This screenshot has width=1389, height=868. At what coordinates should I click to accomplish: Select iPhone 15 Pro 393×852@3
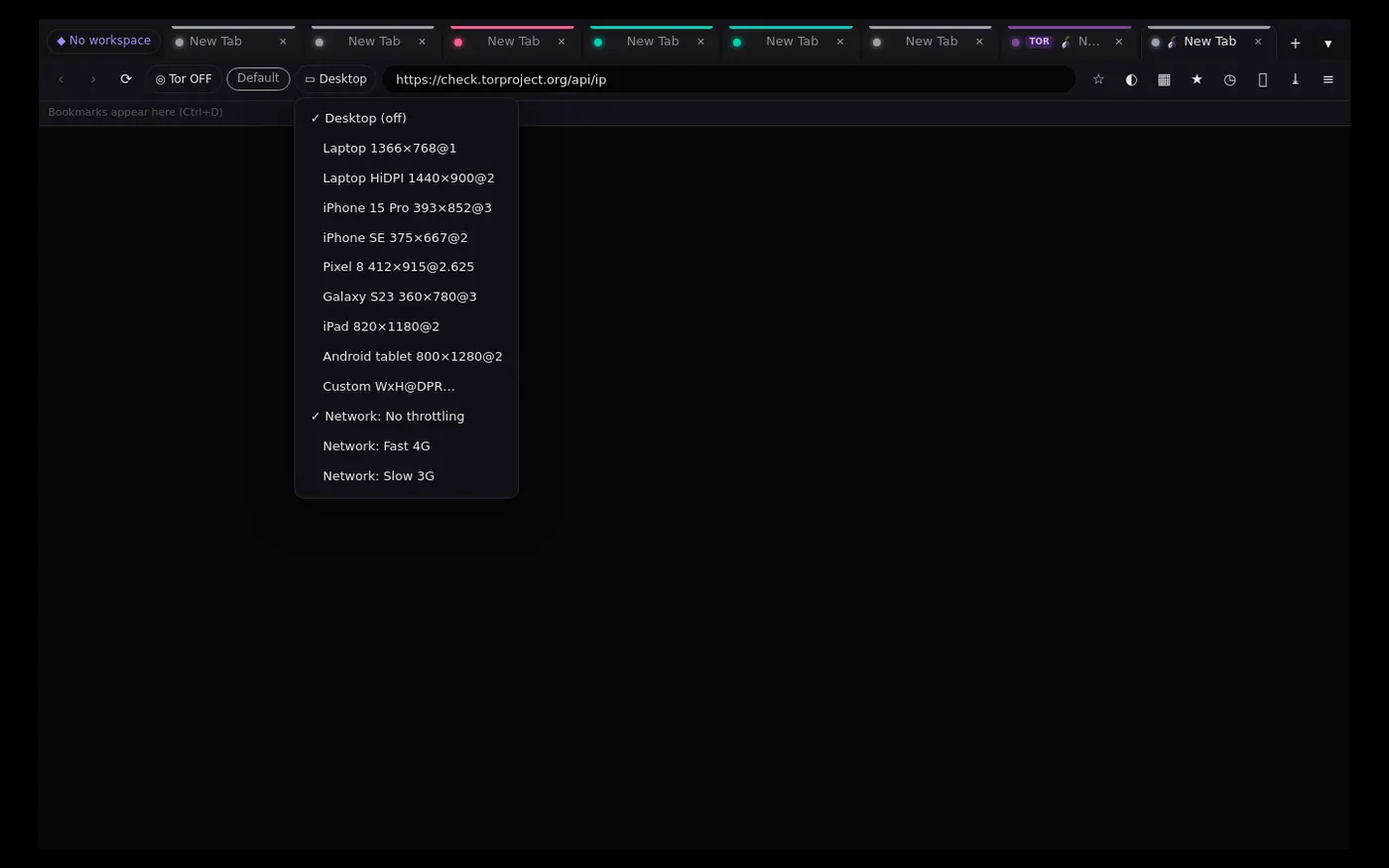coord(407,207)
